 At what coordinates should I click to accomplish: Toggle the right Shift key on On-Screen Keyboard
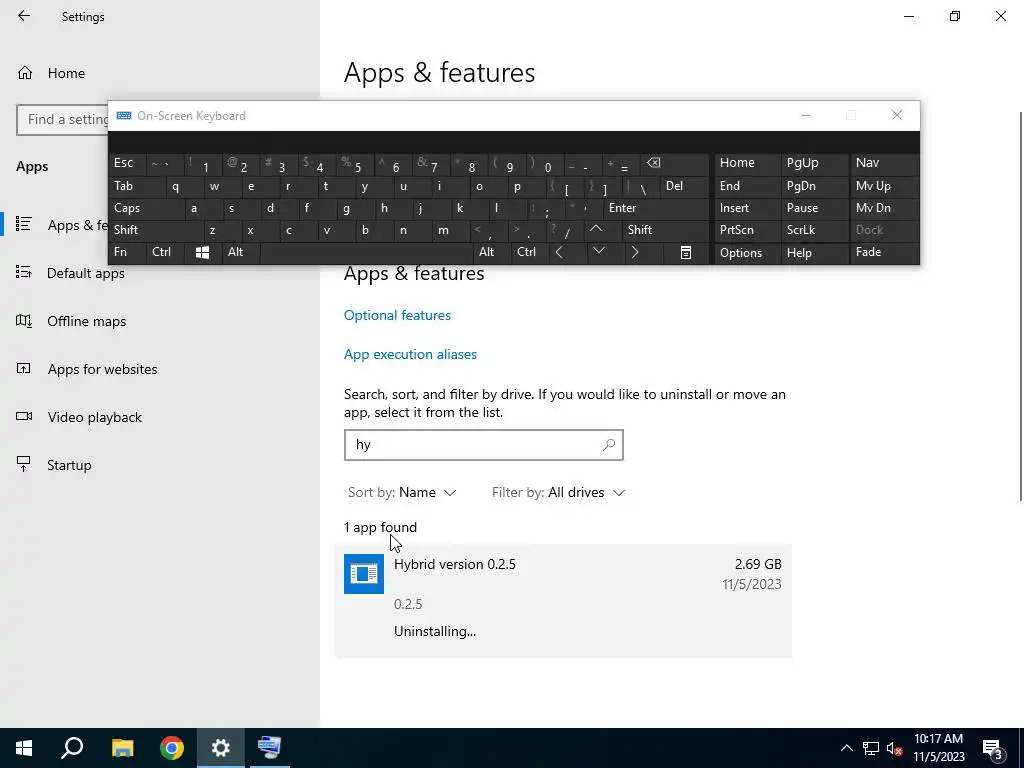coord(665,230)
